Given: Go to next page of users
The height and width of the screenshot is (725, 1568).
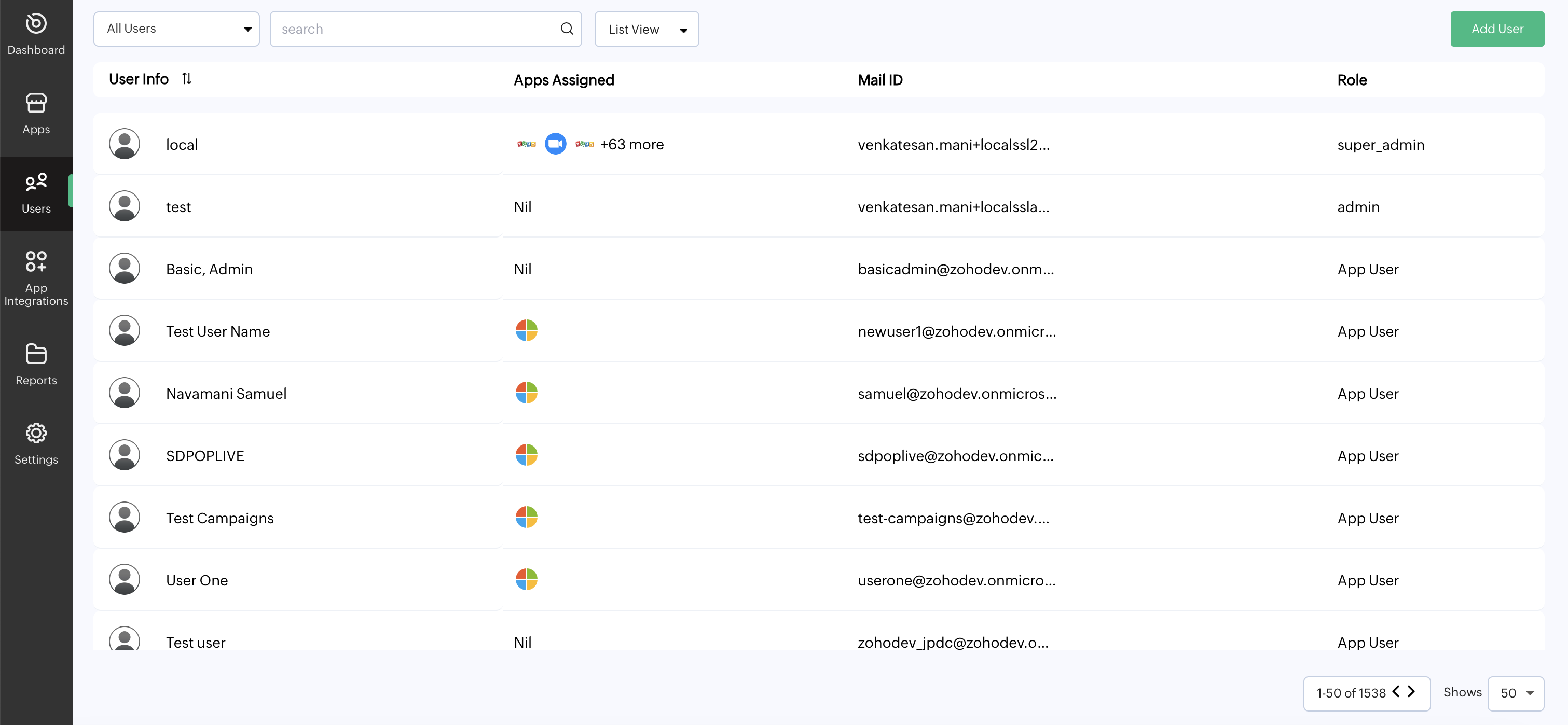Looking at the screenshot, I should click(x=1412, y=691).
